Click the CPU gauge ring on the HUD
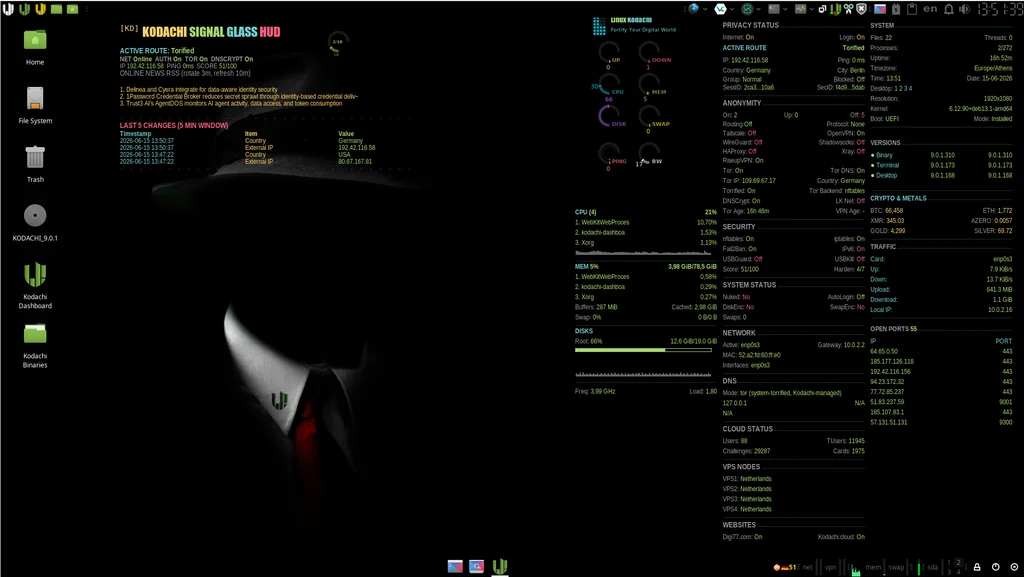Screen dimensions: 1024x577 coord(609,85)
